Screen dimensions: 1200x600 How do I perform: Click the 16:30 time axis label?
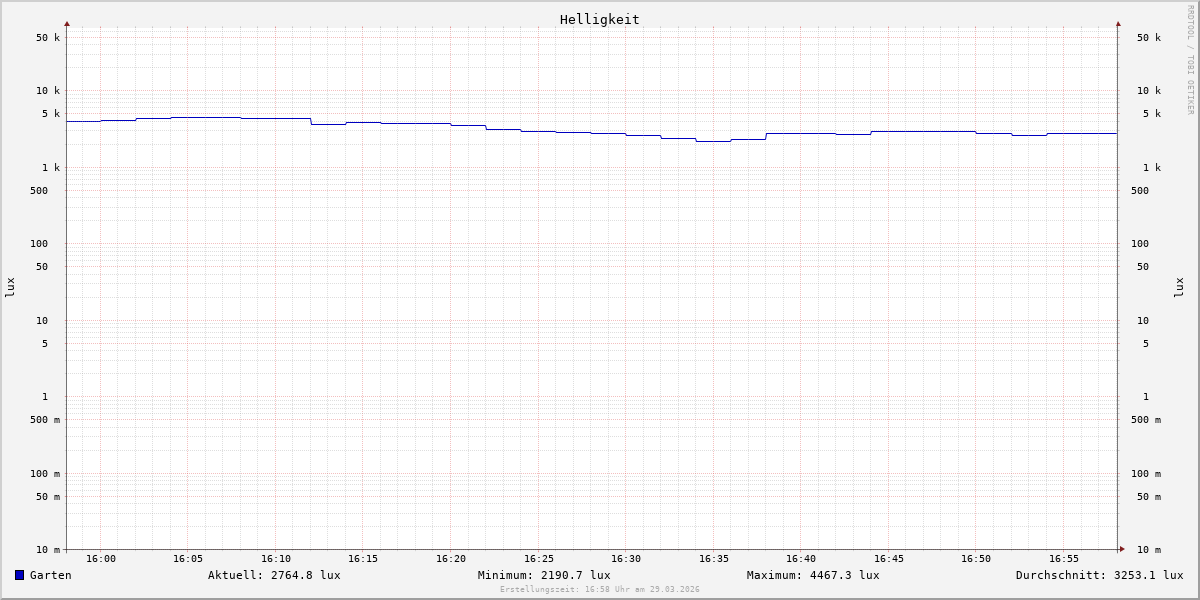(x=626, y=559)
